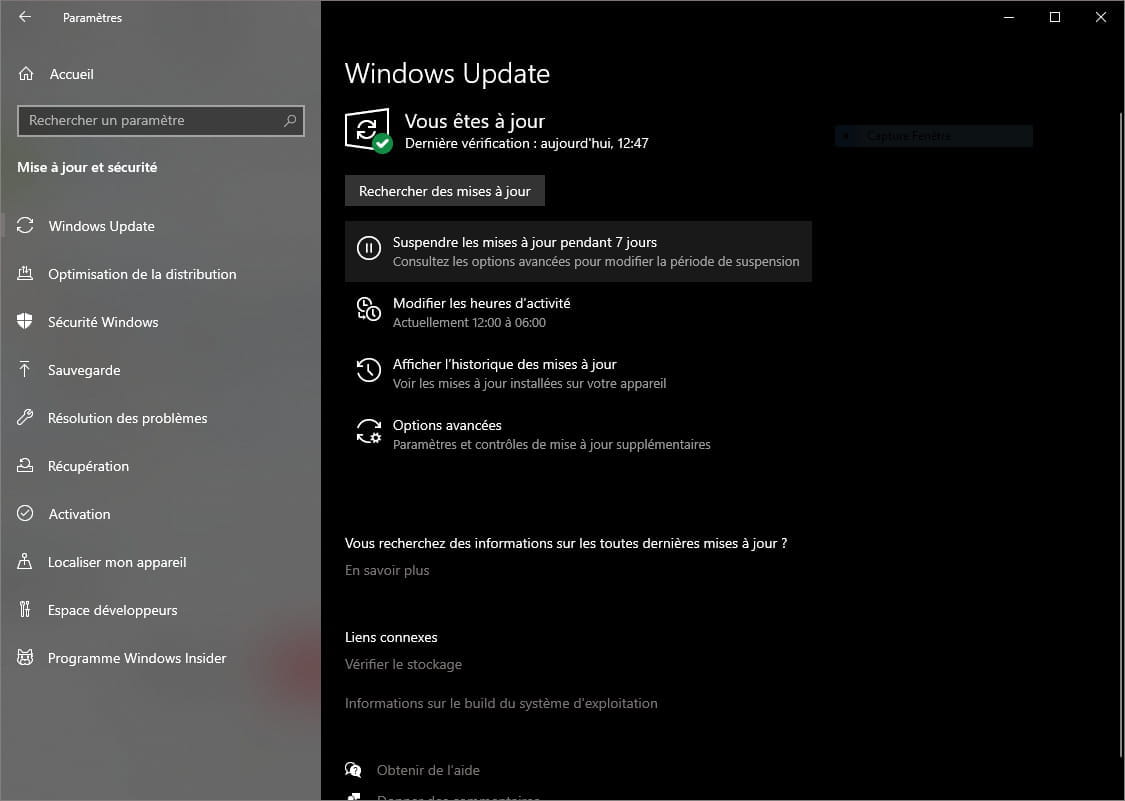
Task: Select Récupération in the sidebar
Action: (x=161, y=467)
